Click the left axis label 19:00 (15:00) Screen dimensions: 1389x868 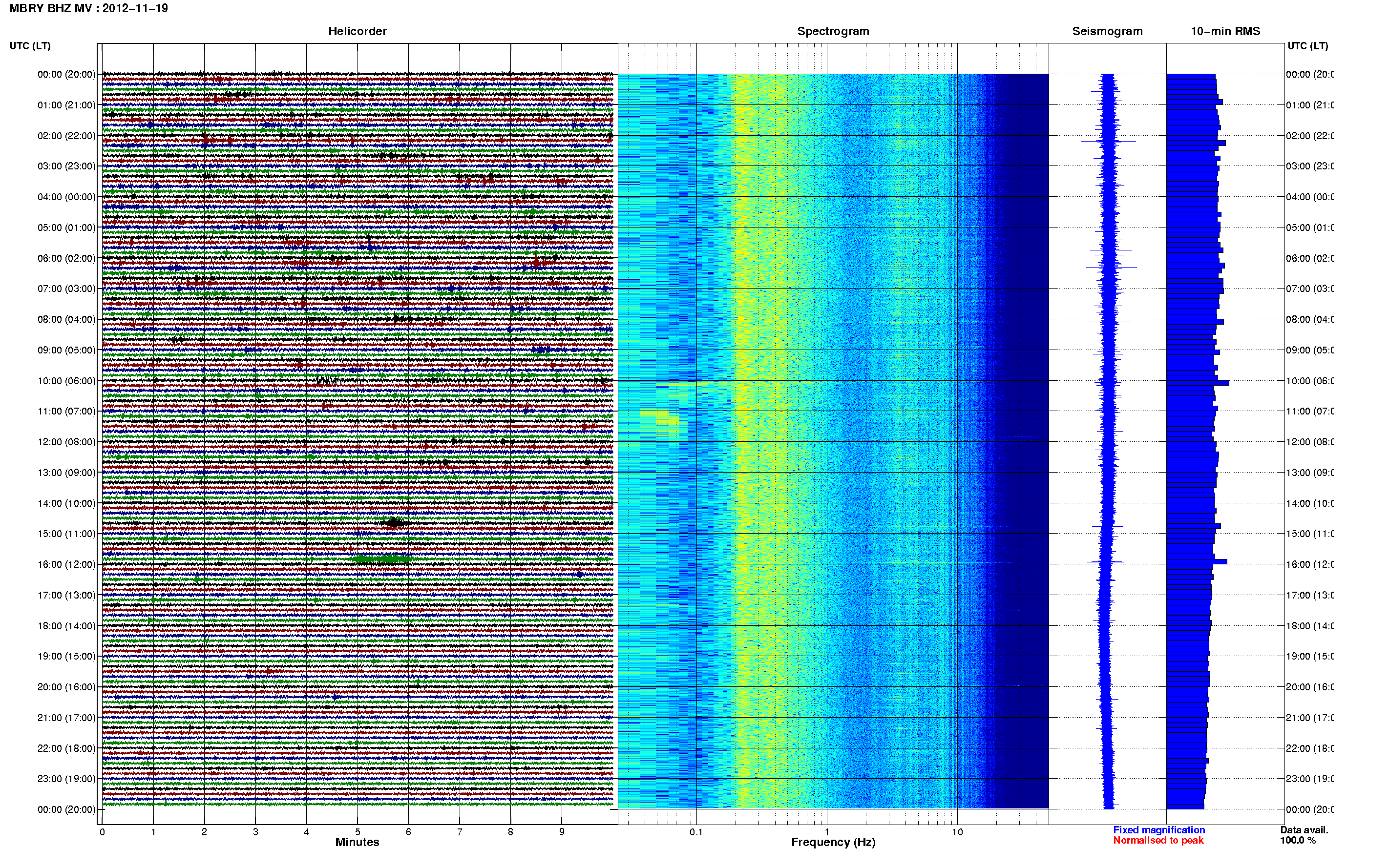tap(66, 656)
